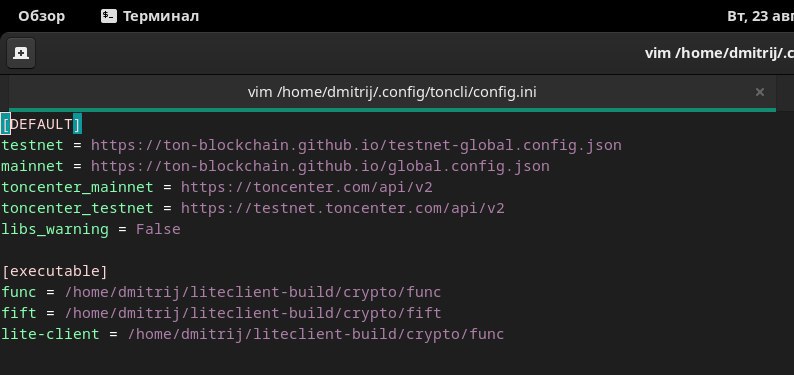The width and height of the screenshot is (794, 375).
Task: Click the testnet-global.config.json URL
Action: tap(356, 145)
